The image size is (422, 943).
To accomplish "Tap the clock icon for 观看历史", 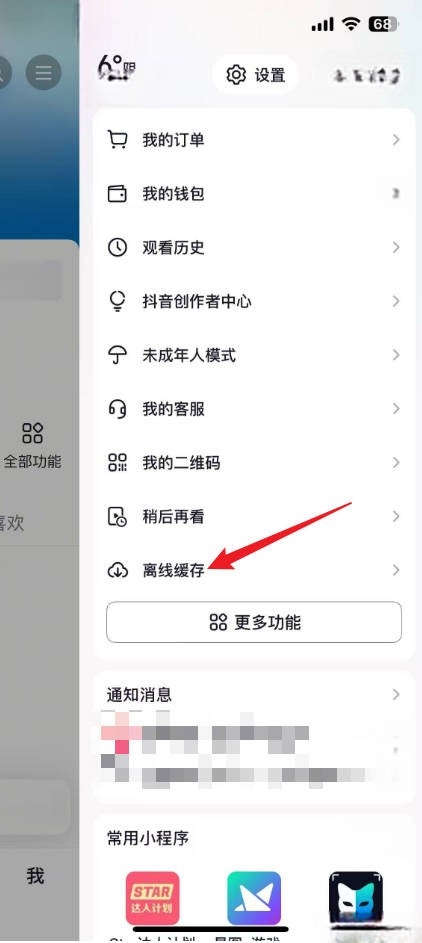I will 117,247.
